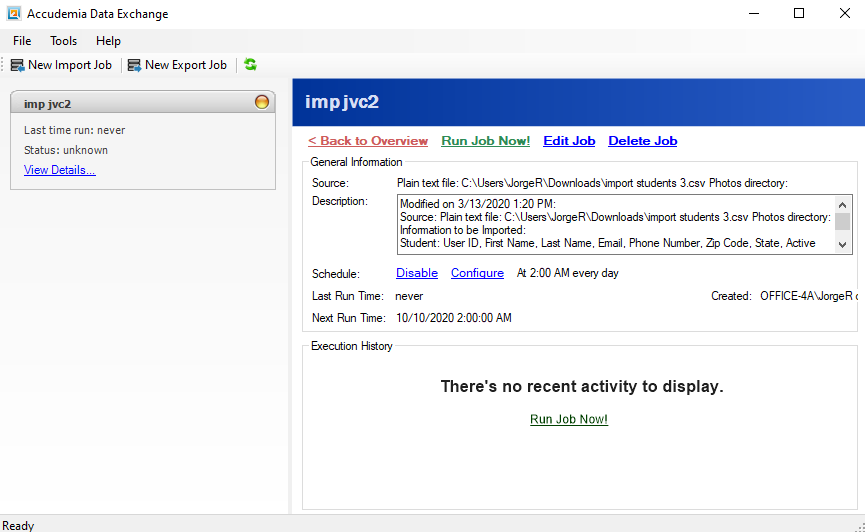
Task: Click Next Run Time value 10/10/2020 2:00:00 AM
Action: click(x=454, y=318)
